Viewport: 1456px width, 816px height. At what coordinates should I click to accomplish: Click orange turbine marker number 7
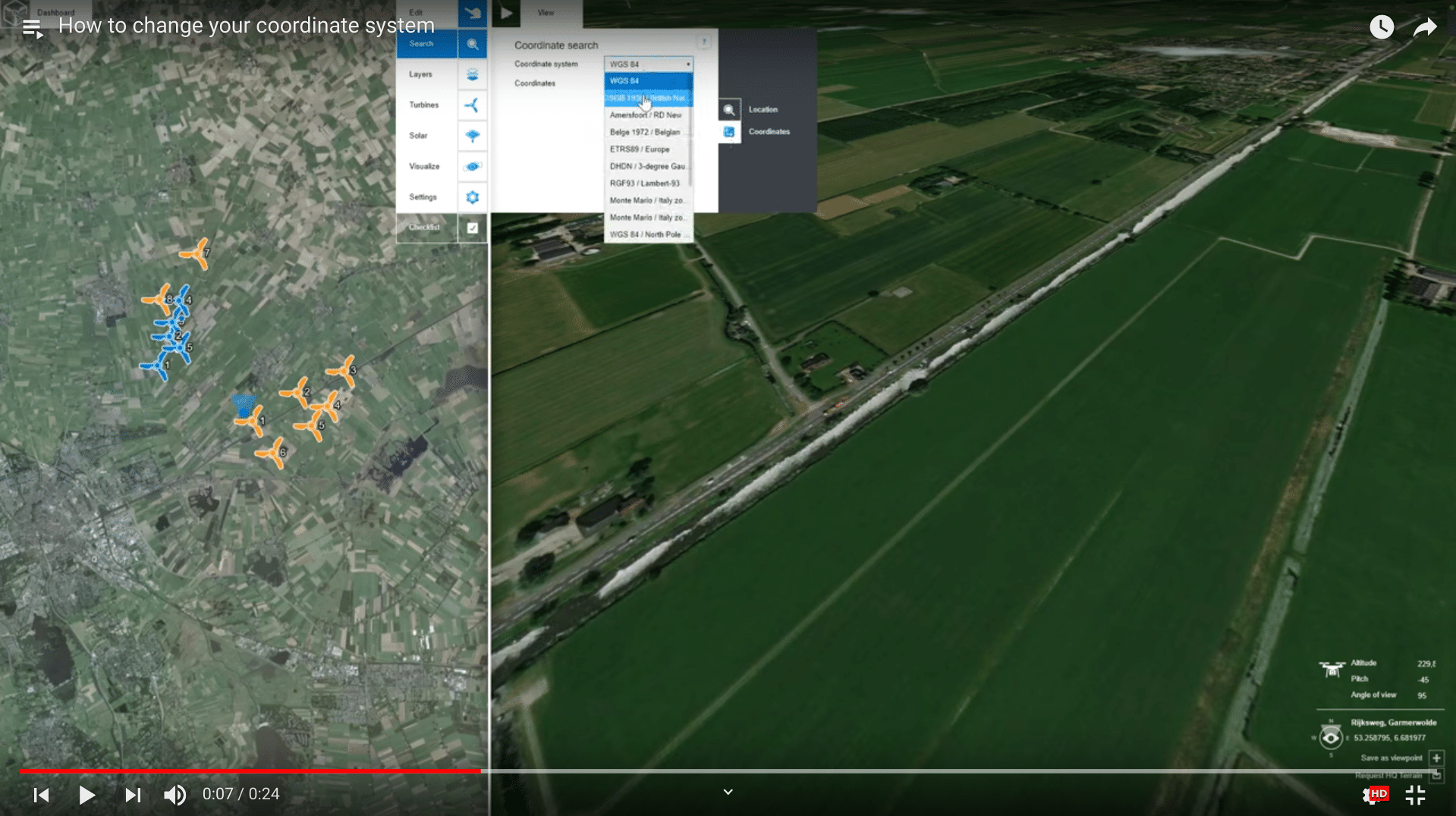click(196, 254)
